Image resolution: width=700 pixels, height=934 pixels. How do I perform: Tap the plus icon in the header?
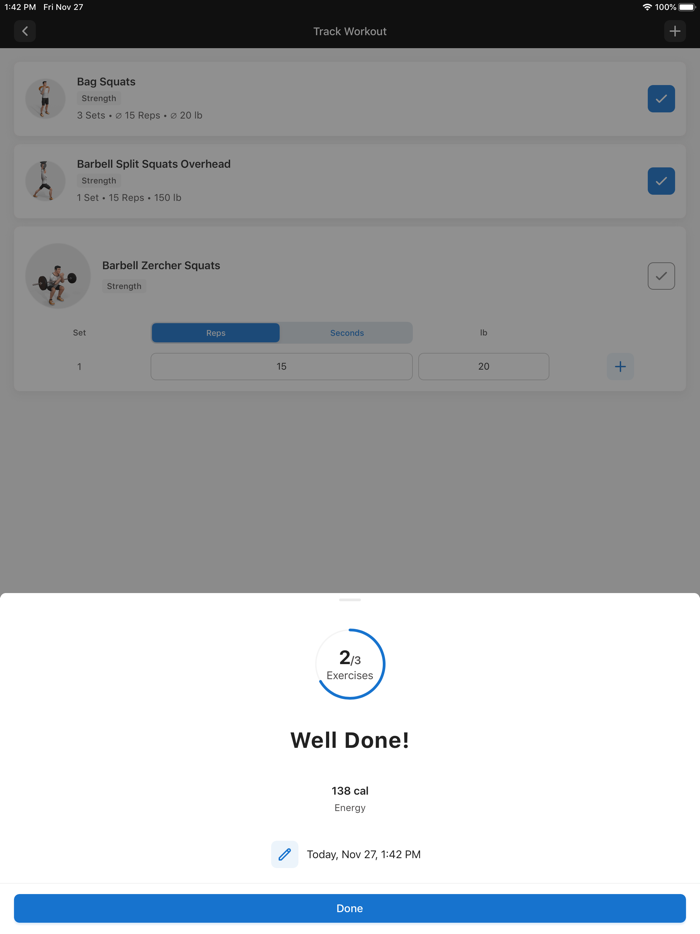click(674, 31)
